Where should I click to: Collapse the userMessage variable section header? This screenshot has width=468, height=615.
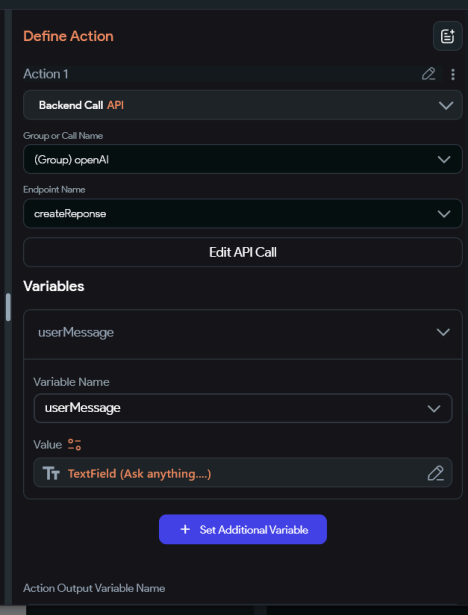[x=243, y=333]
